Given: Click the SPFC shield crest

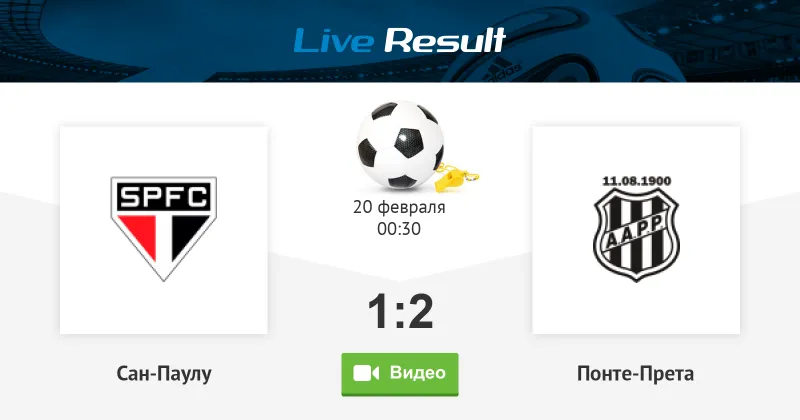Looking at the screenshot, I should click(163, 229).
